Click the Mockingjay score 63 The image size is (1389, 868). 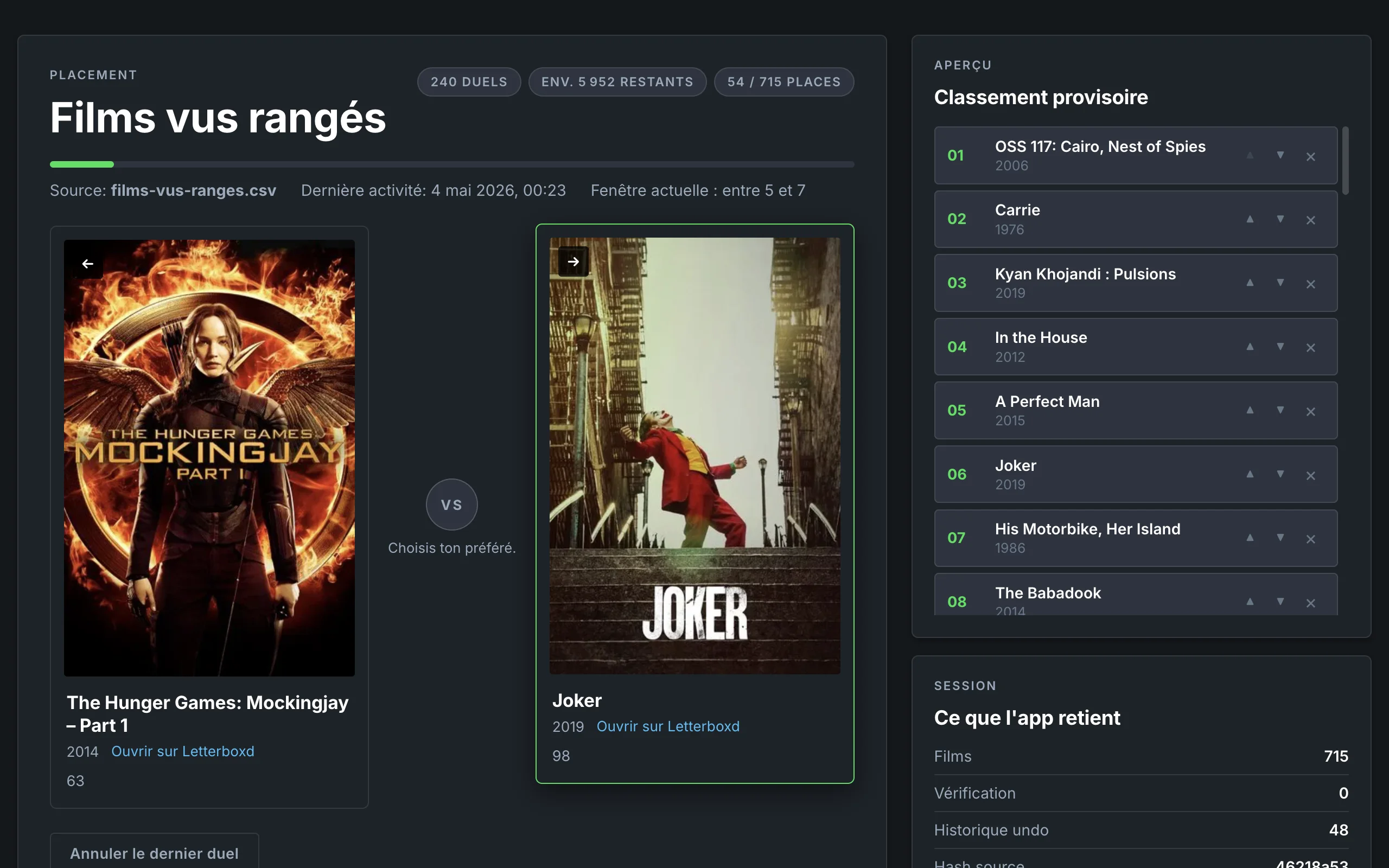point(75,781)
